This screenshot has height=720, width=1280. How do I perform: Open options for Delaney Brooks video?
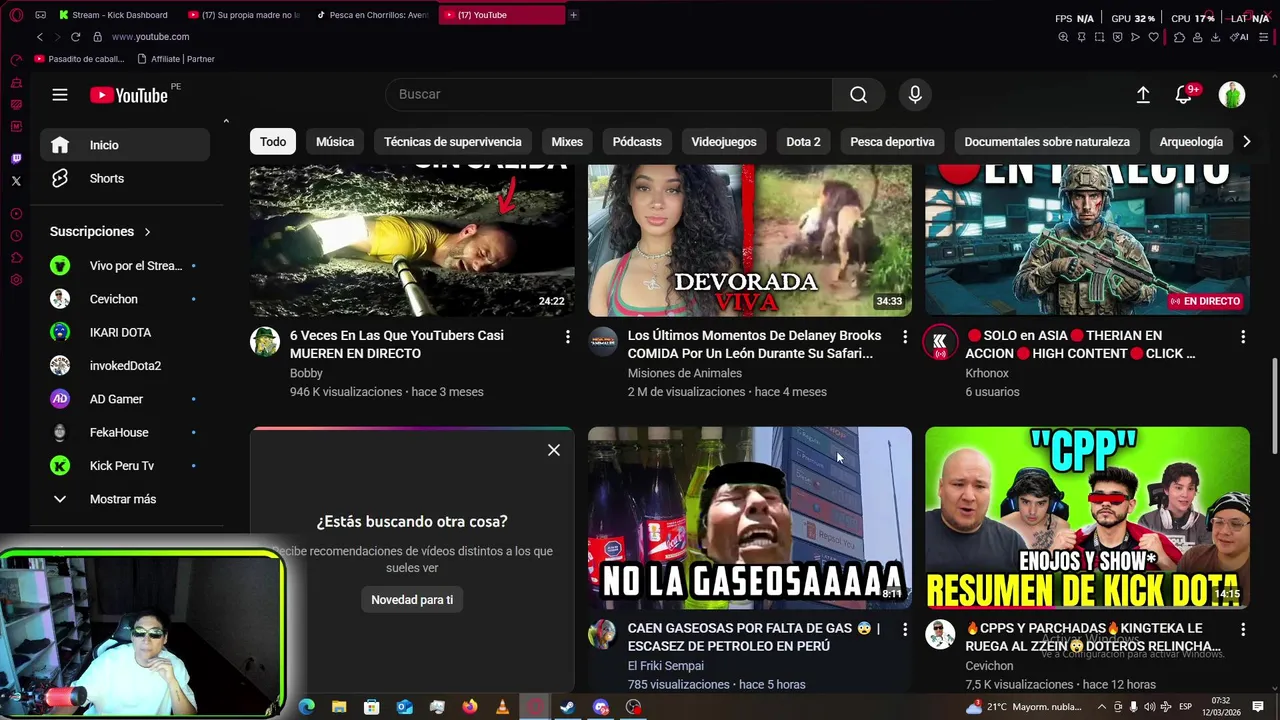tap(905, 337)
